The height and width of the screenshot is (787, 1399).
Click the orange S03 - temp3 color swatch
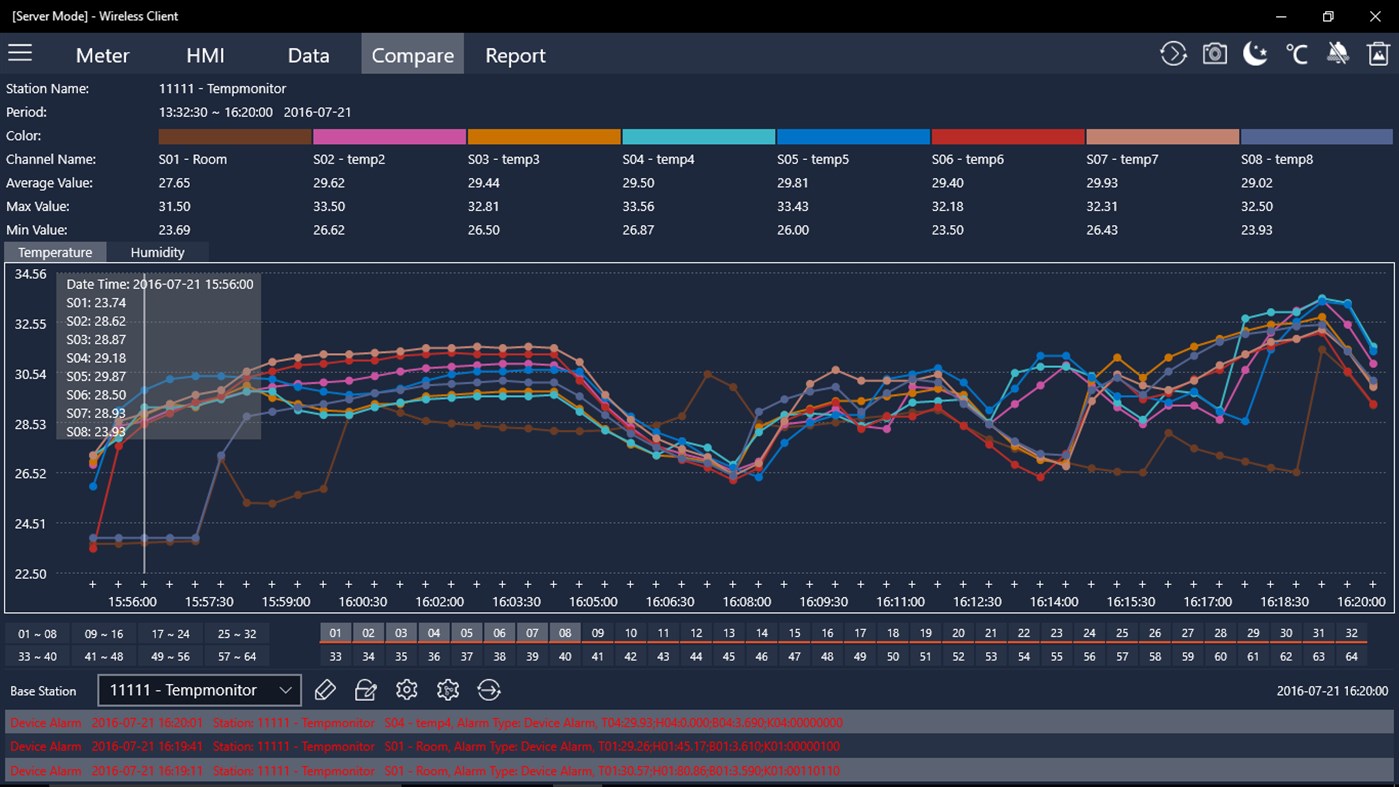(x=544, y=136)
